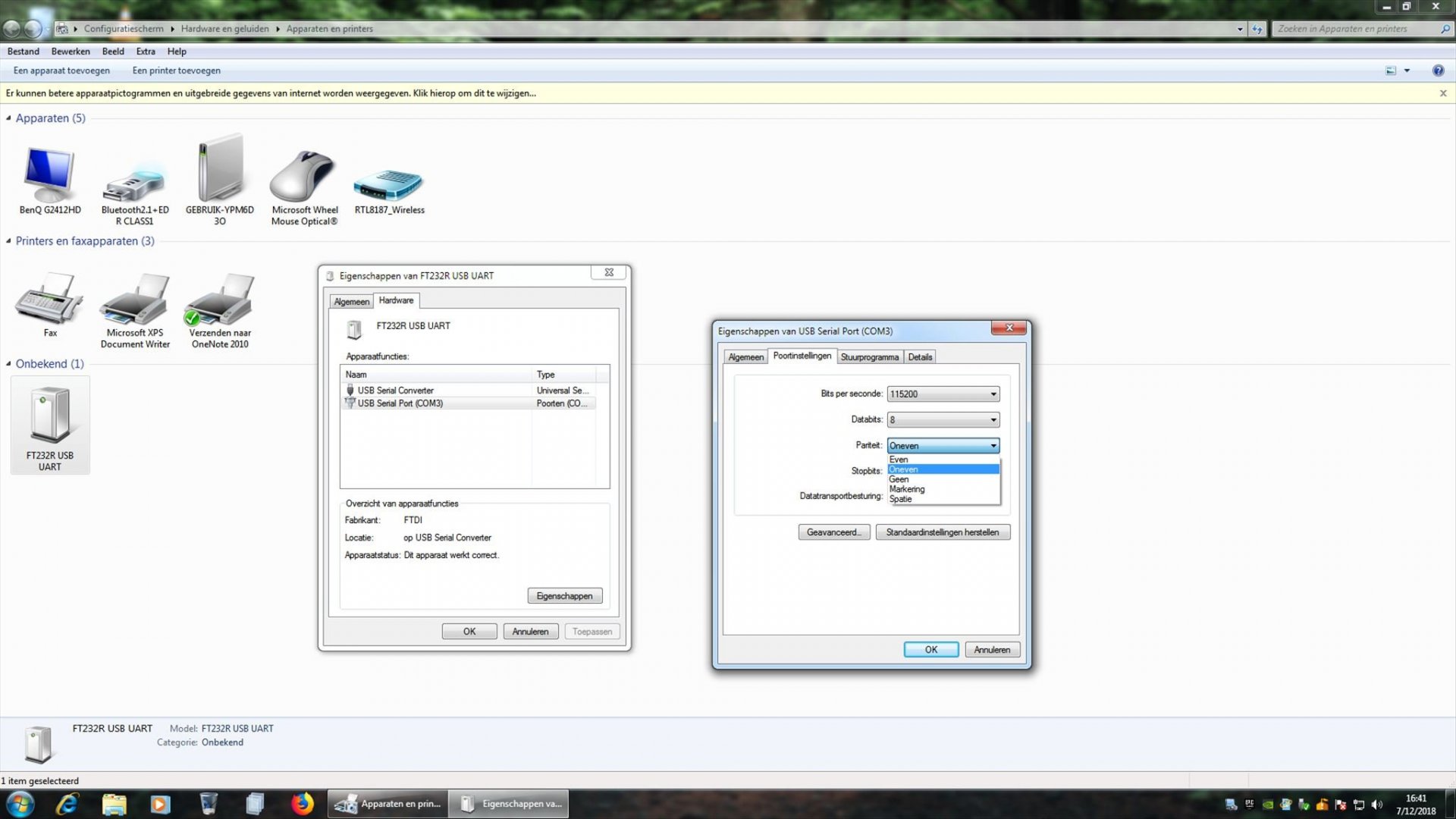Select USB Serial Converter in the device functions list
The width and height of the screenshot is (1456, 819).
point(395,390)
